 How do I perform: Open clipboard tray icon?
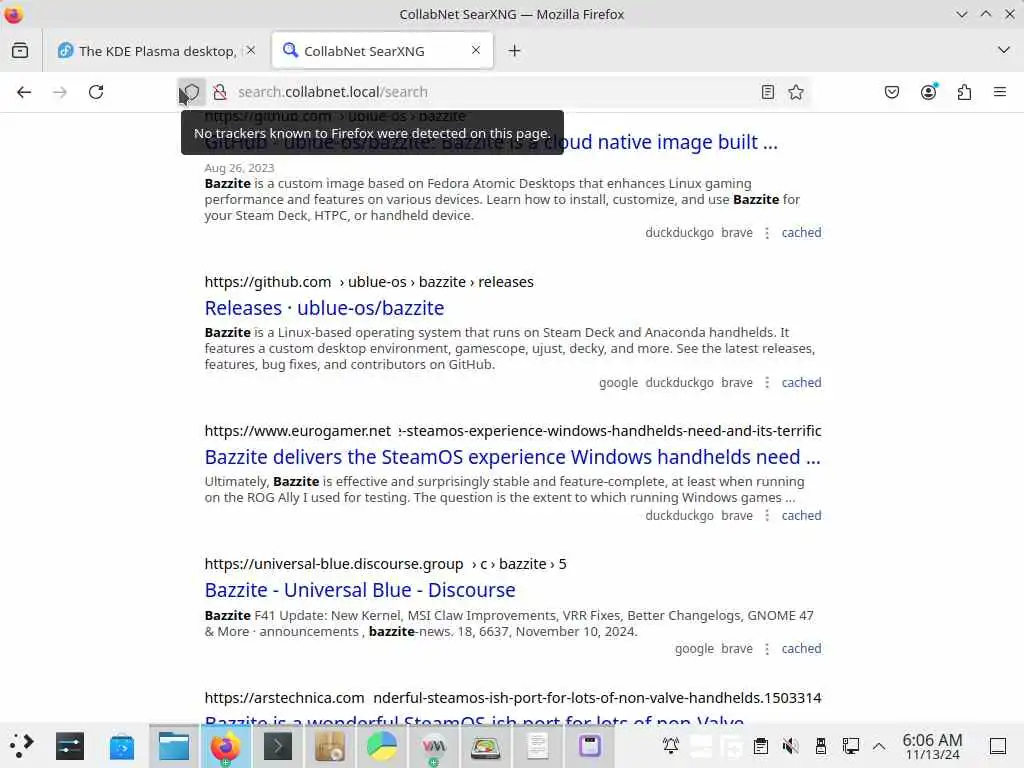(760, 746)
